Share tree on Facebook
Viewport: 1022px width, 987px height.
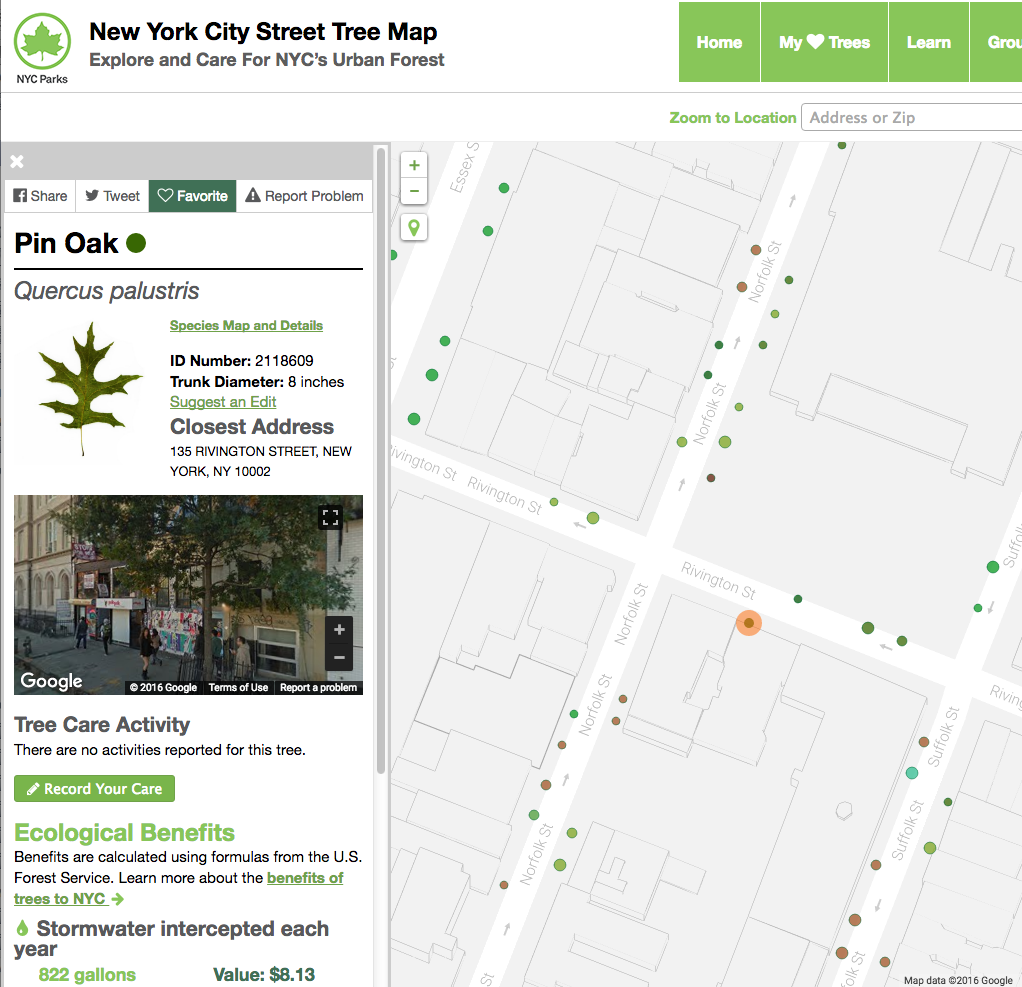pos(40,196)
